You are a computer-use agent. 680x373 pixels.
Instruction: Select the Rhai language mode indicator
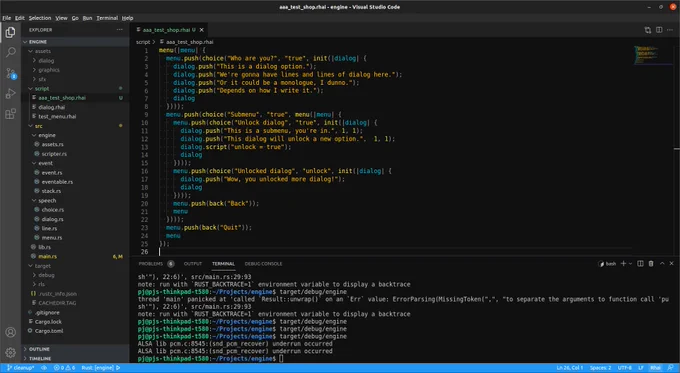pos(655,368)
